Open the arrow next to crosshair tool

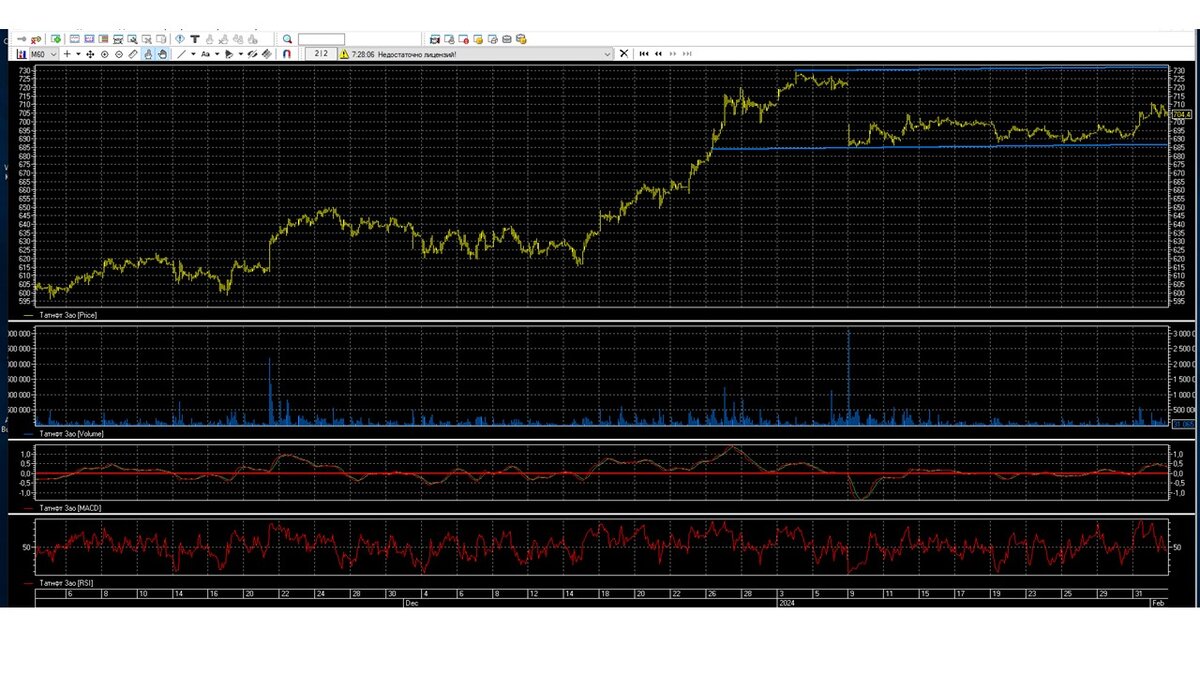[78, 54]
